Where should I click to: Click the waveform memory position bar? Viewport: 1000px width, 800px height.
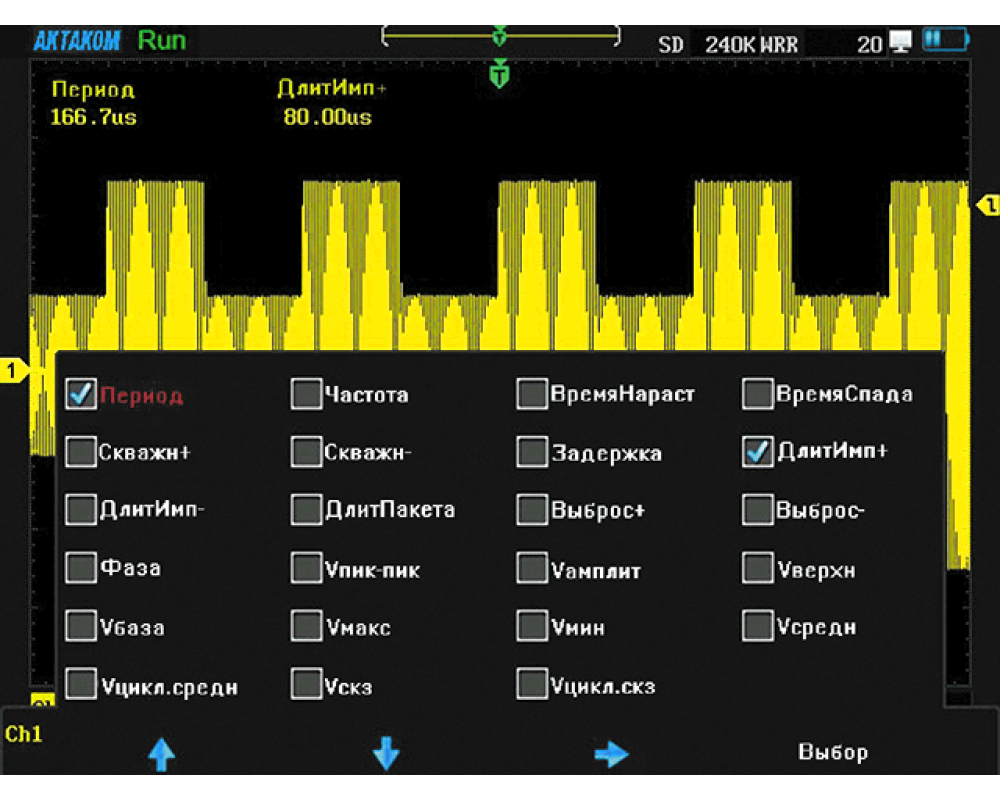pyautogui.click(x=500, y=36)
